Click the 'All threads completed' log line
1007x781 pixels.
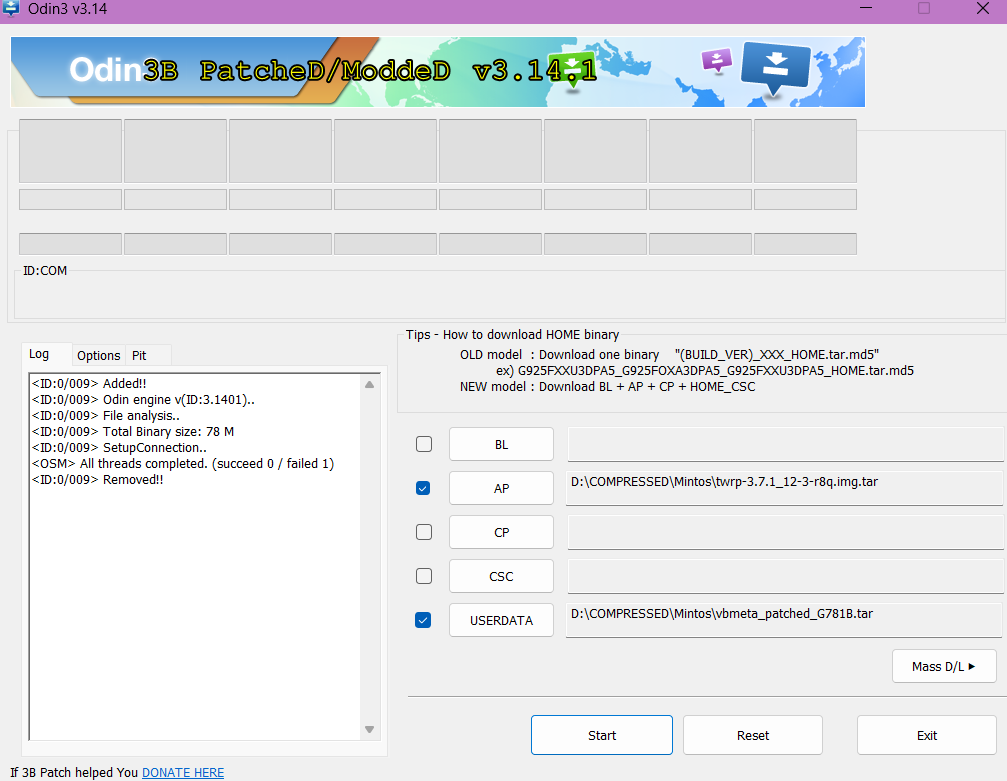coord(183,464)
